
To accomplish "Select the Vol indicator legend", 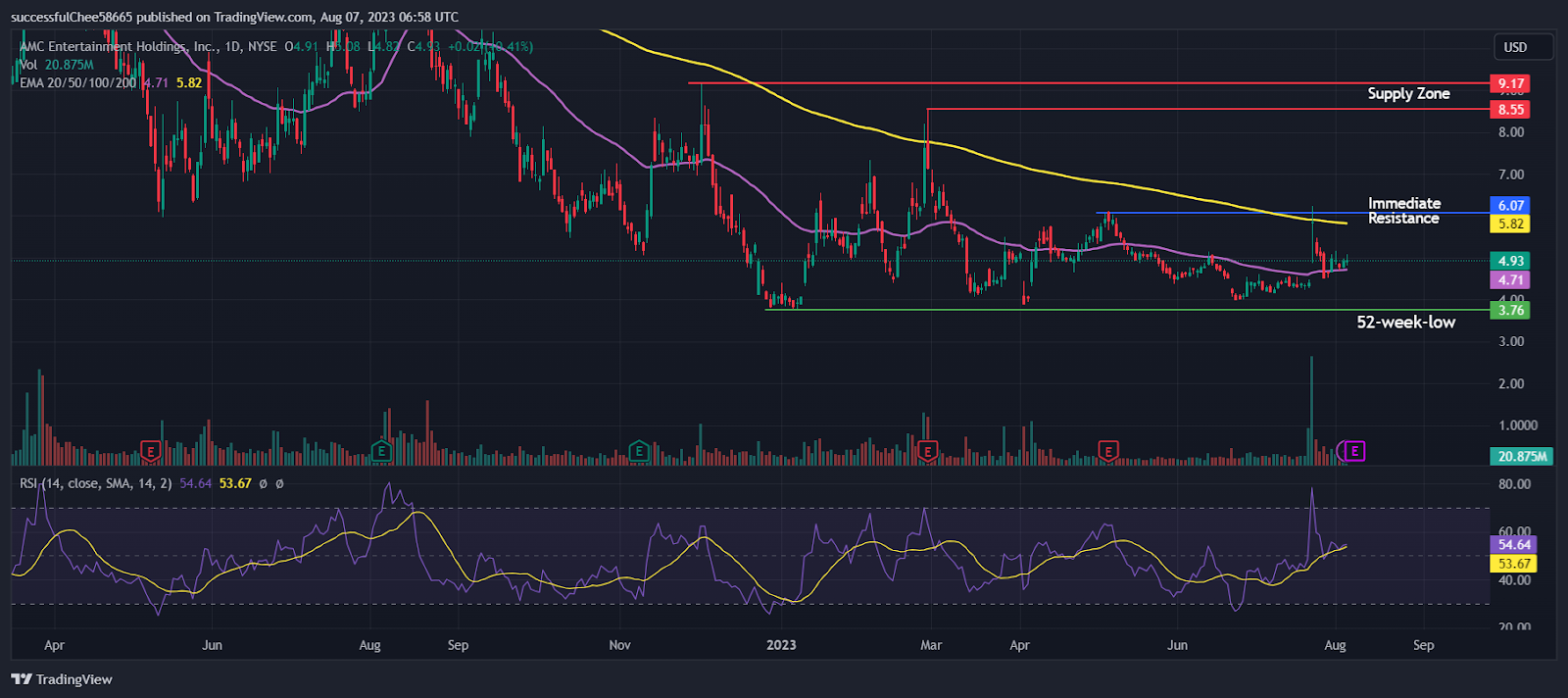I will click(x=57, y=65).
